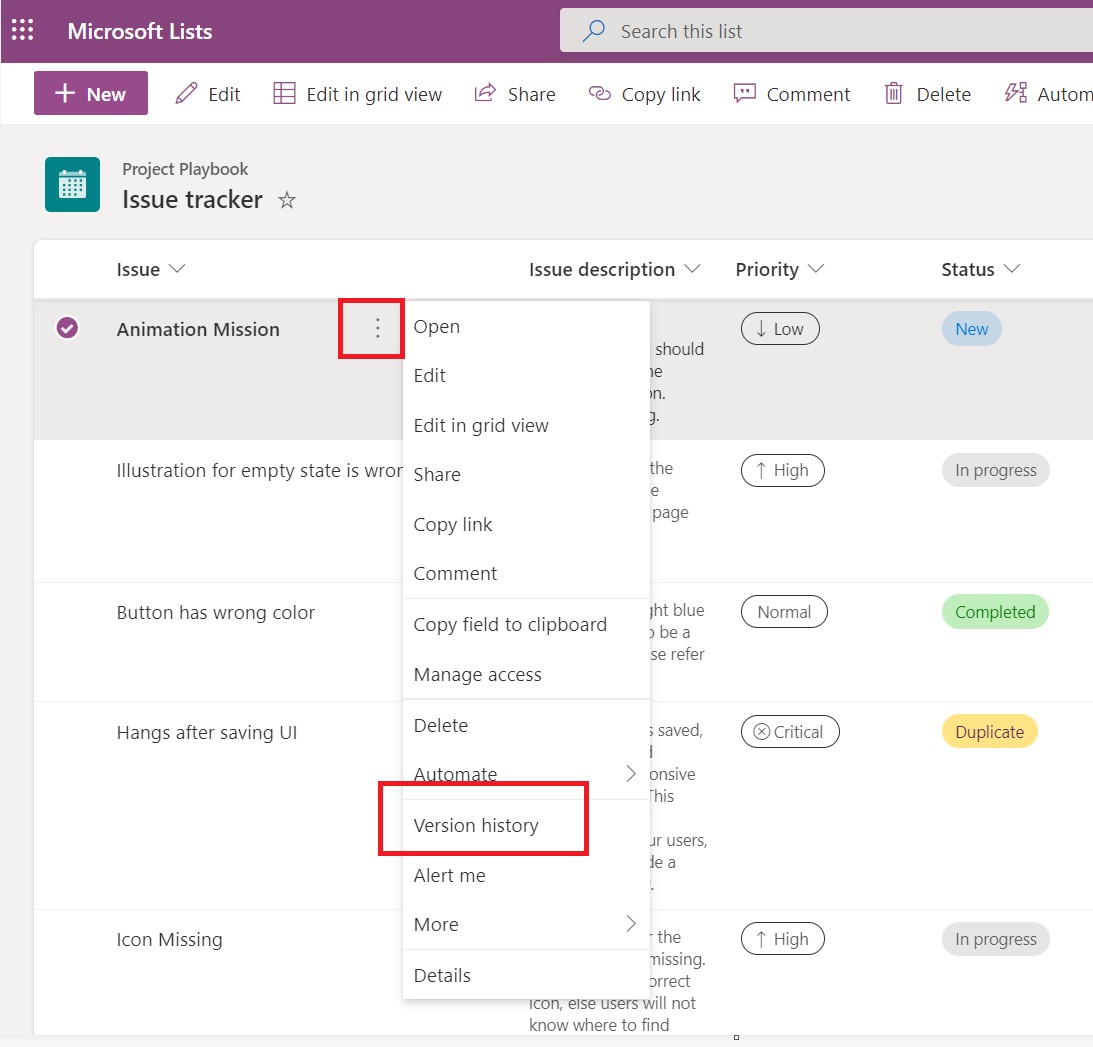1093x1047 pixels.
Task: Click In progress status for Illustration row
Action: (995, 470)
